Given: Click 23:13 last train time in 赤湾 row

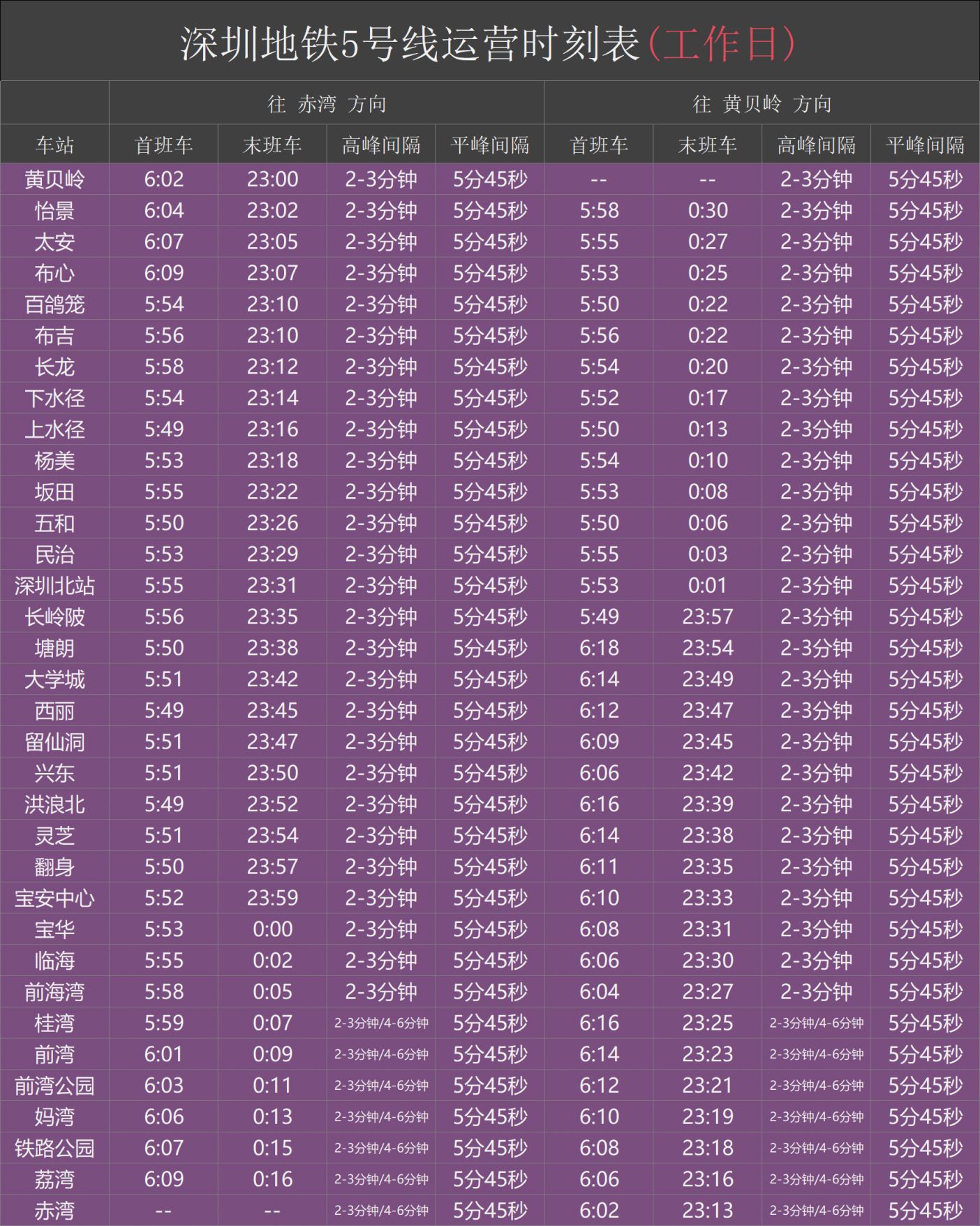Looking at the screenshot, I should (708, 1211).
